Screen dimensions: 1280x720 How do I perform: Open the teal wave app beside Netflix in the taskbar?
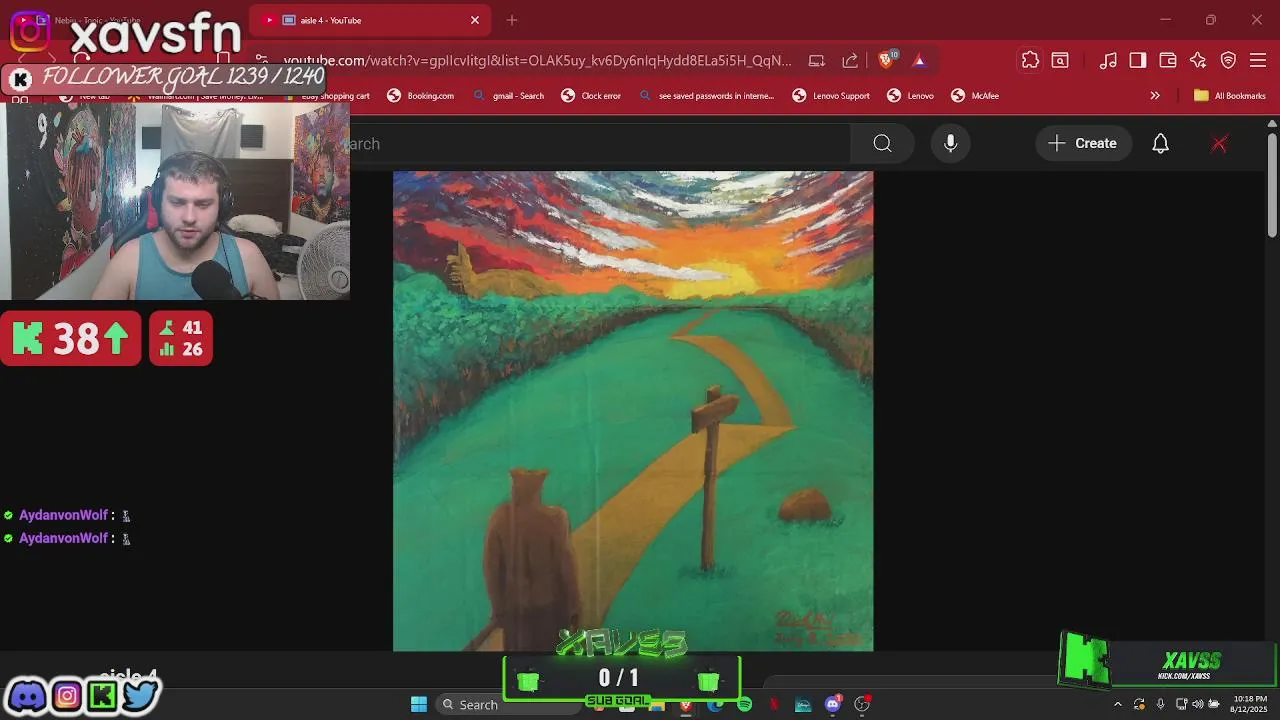802,704
